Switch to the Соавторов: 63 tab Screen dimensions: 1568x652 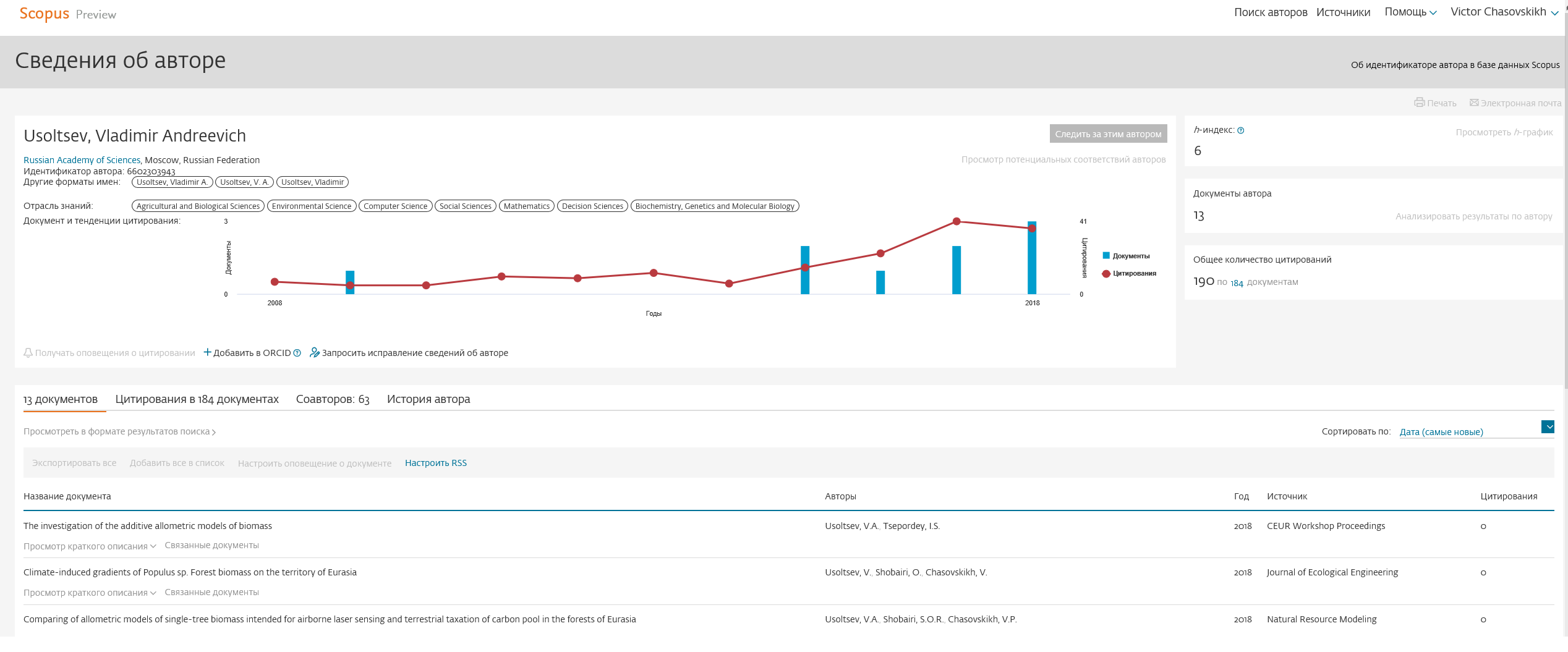tap(332, 399)
